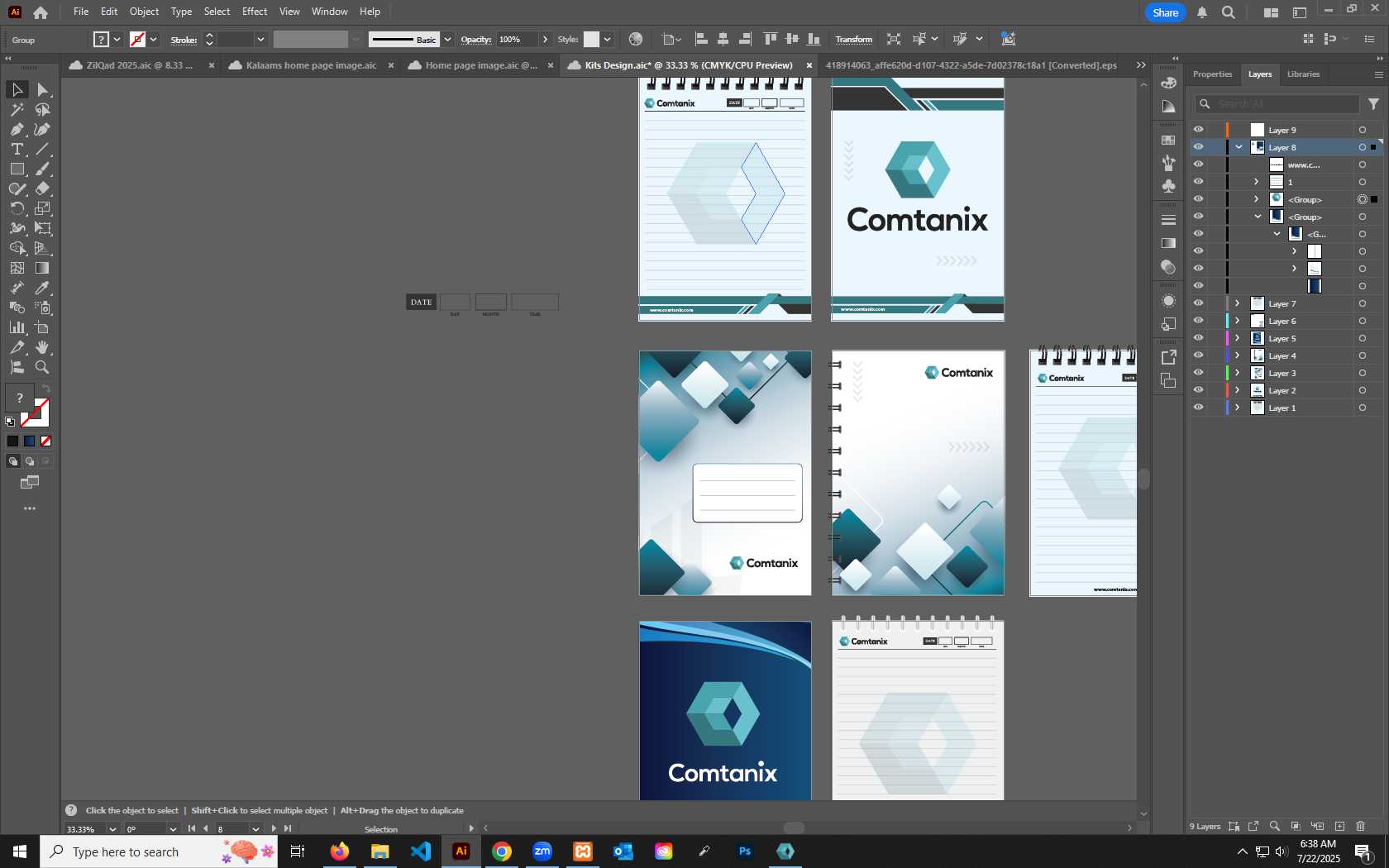Viewport: 1389px width, 868px height.
Task: Open the zoom level dropdown in status bar
Action: [112, 829]
